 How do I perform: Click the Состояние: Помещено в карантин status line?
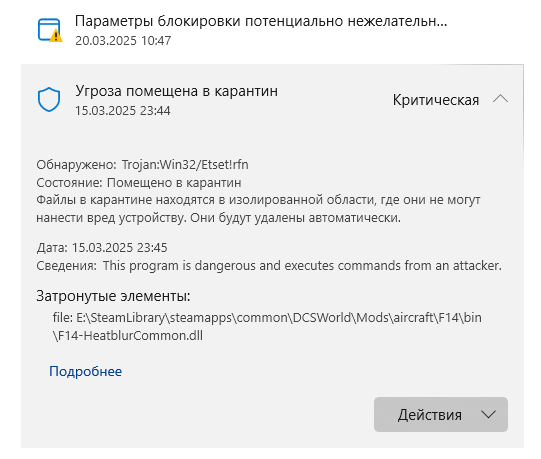(x=139, y=183)
